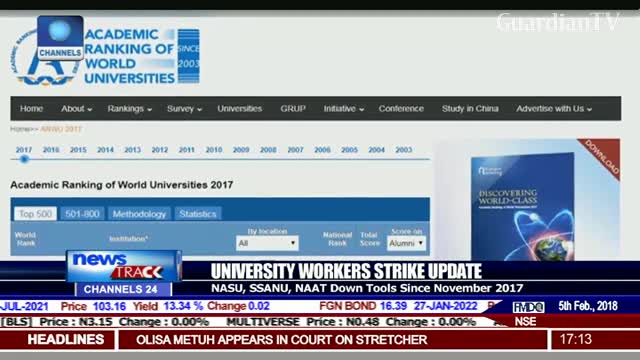The height and width of the screenshot is (360, 640).
Task: Click the News Track Channels 24 logo
Action: 124,273
